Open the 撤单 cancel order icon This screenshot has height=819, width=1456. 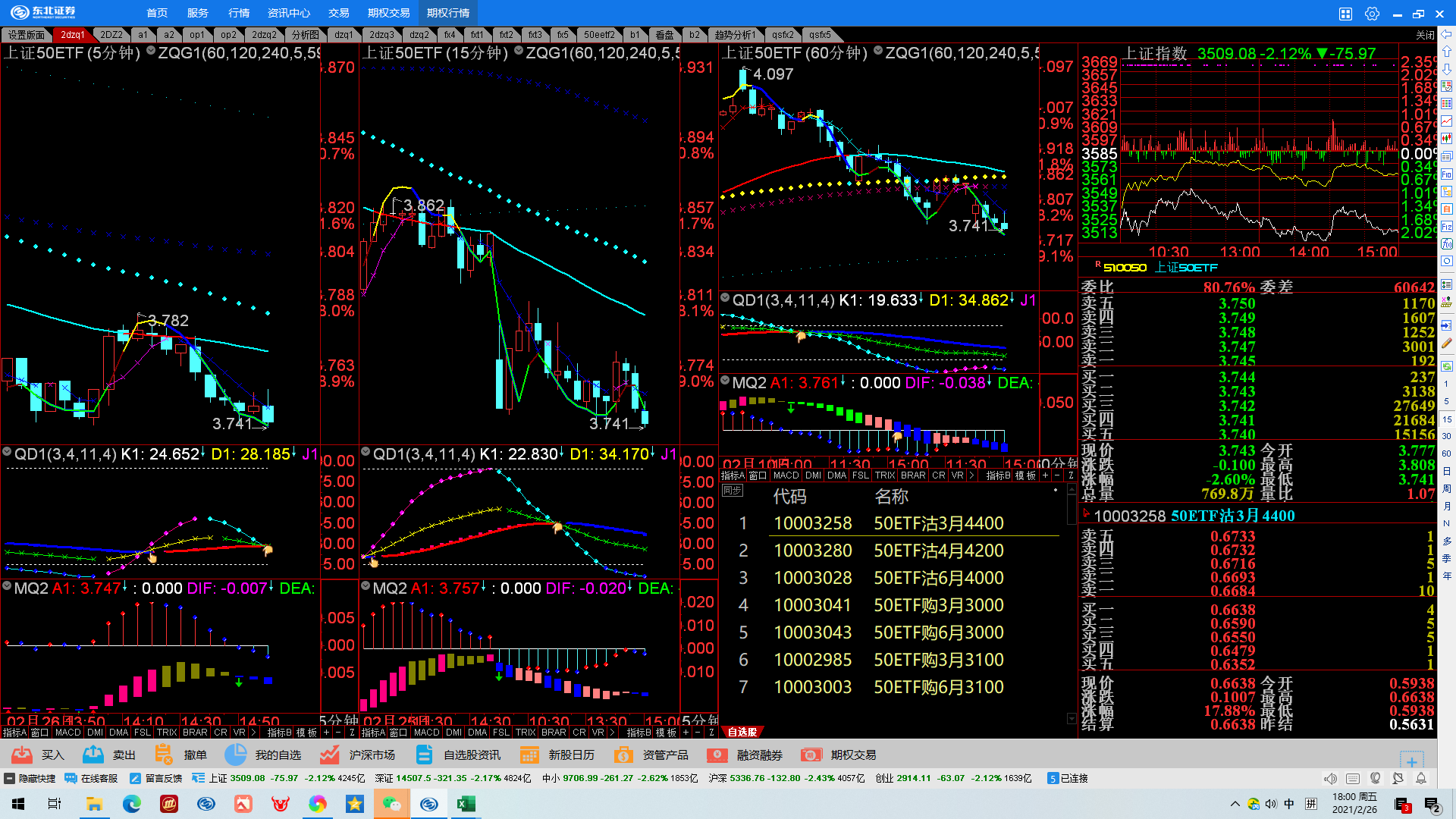pyautogui.click(x=164, y=755)
